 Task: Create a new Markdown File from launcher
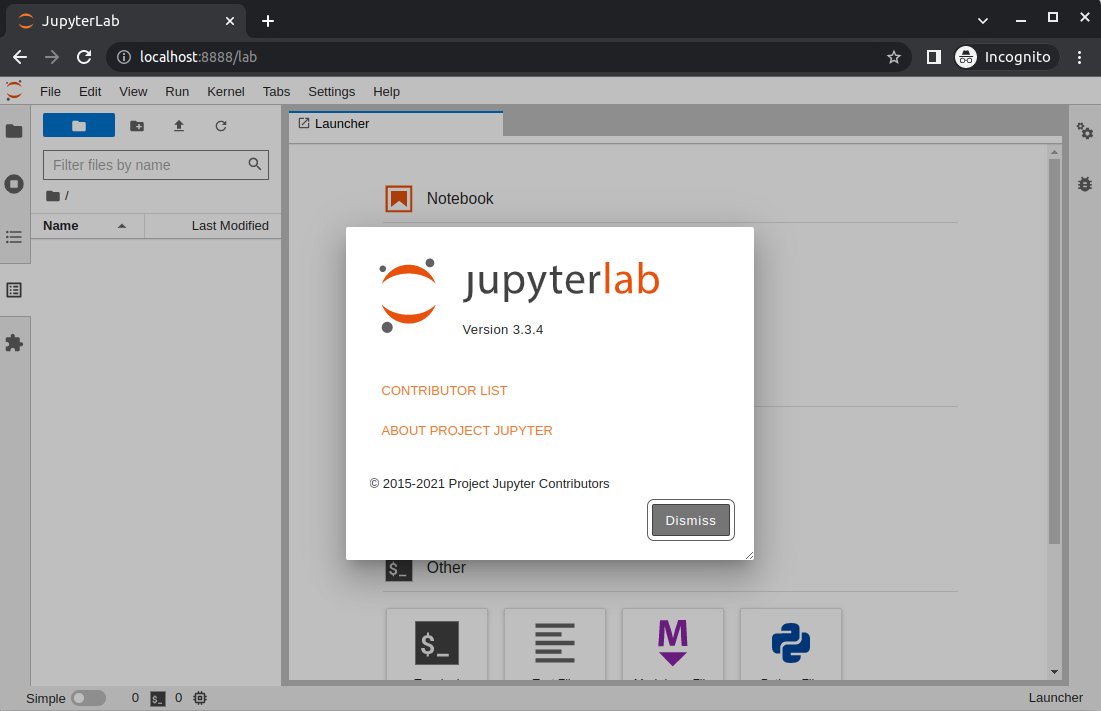click(673, 644)
